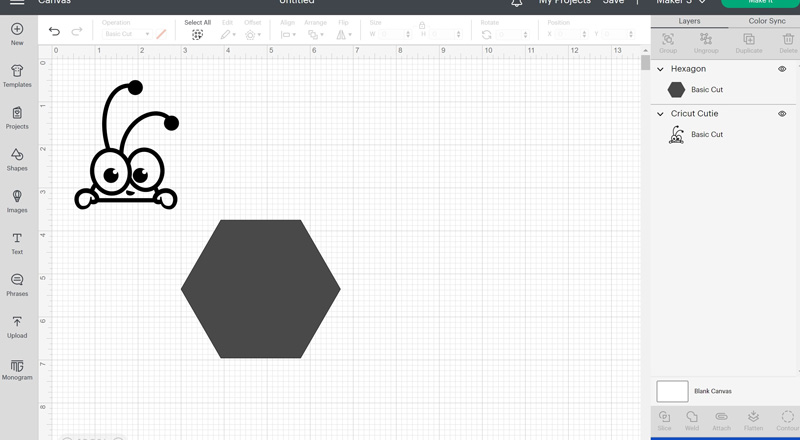Image resolution: width=800 pixels, height=440 pixels.
Task: Open My Projects
Action: pyautogui.click(x=565, y=2)
